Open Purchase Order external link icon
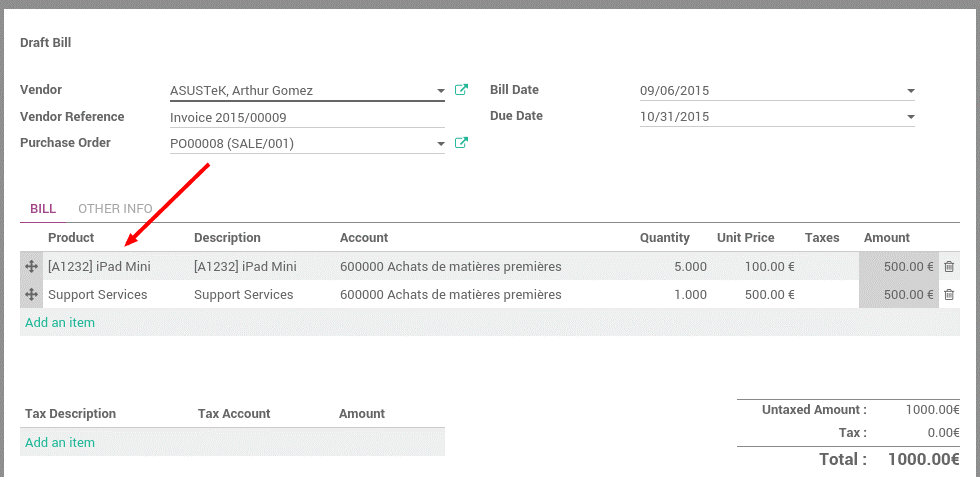This screenshot has height=477, width=980. coord(461,143)
